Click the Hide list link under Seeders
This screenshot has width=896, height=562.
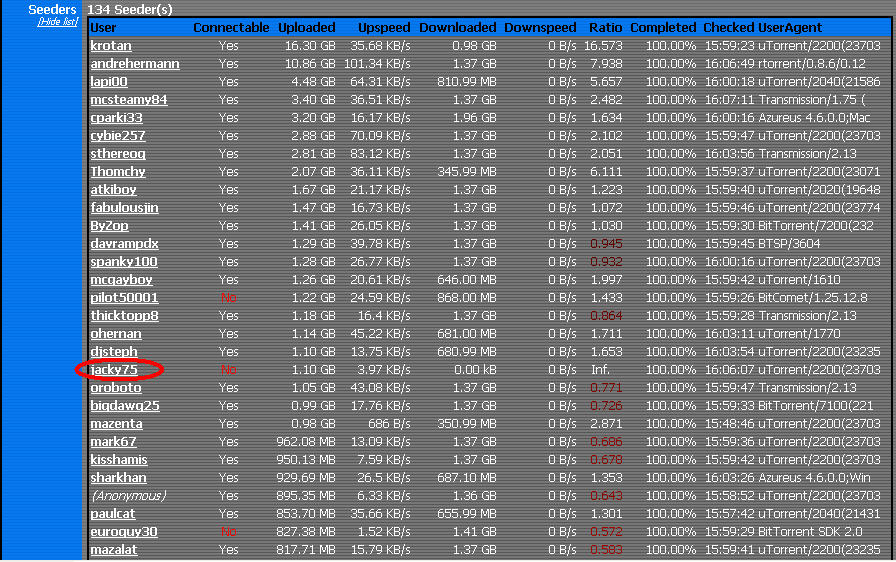pos(57,21)
